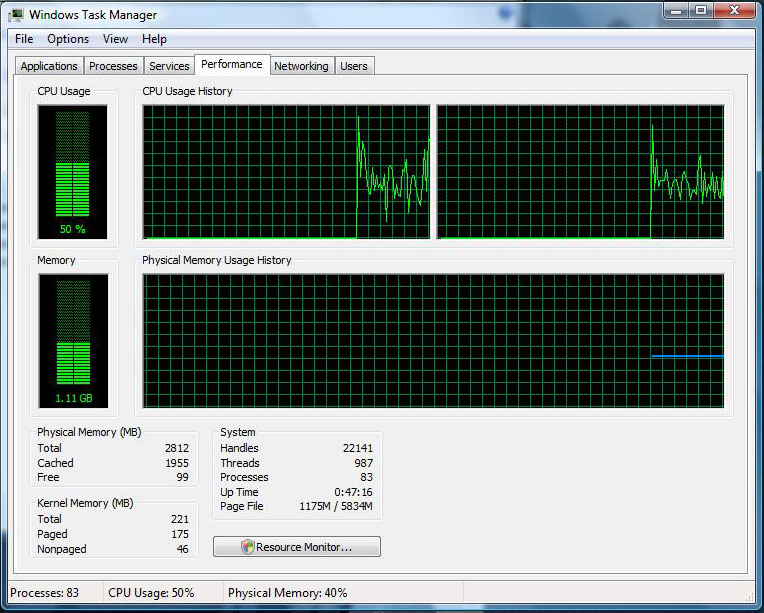Open the Help menu
The width and height of the screenshot is (764, 613).
click(x=154, y=39)
